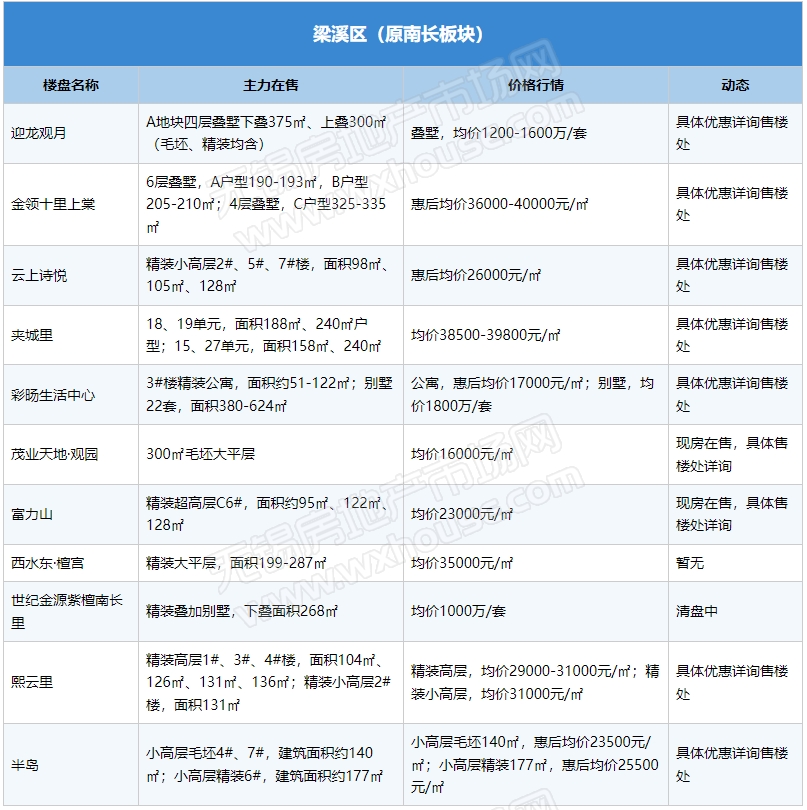Viewport: 807px width, 810px height.
Task: Select 具体优惠详询售楼处 in the 夹城里 row
Action: [x=732, y=335]
